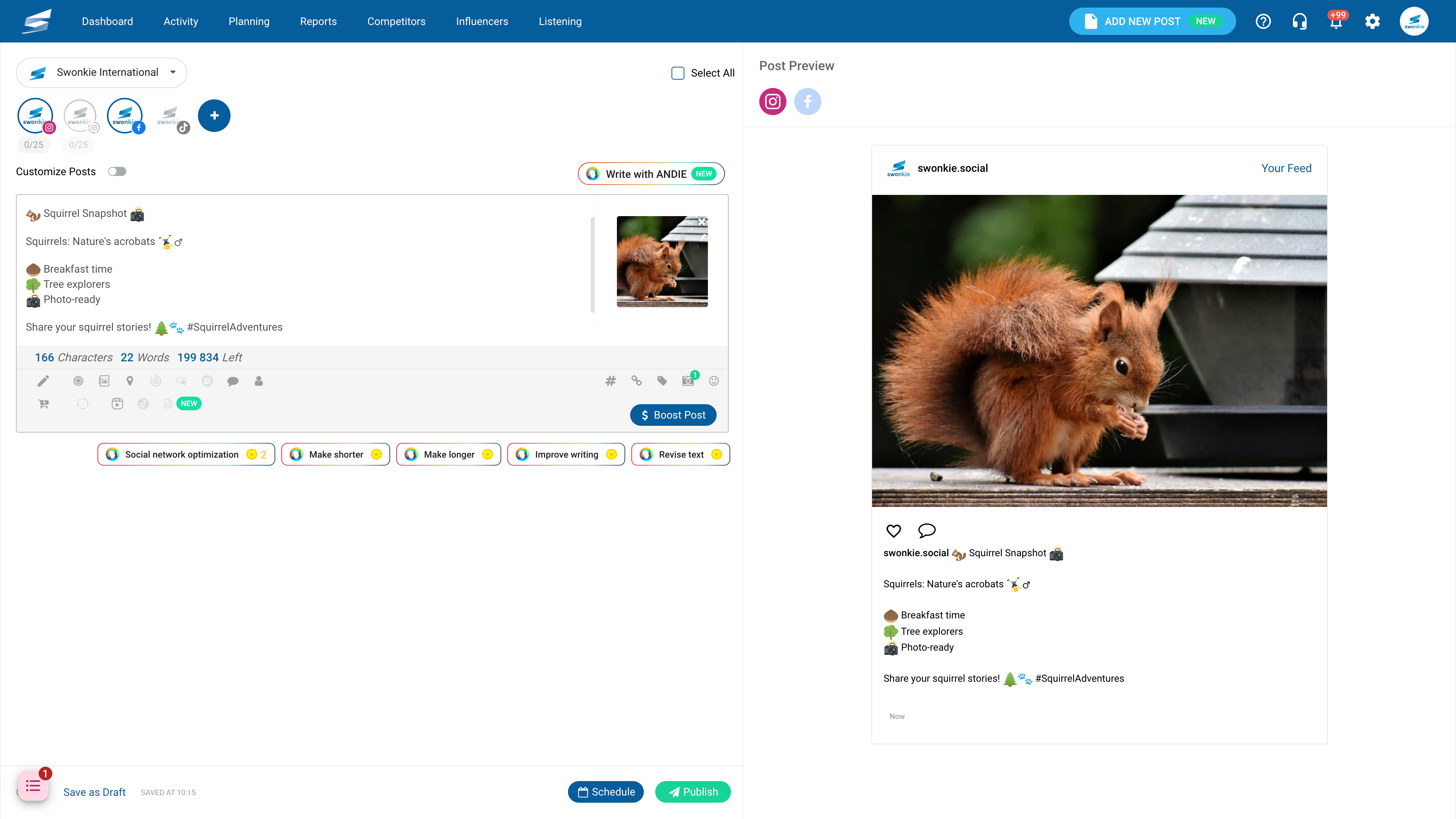Image resolution: width=1456 pixels, height=819 pixels.
Task: Click the Boost Post button
Action: (x=673, y=415)
